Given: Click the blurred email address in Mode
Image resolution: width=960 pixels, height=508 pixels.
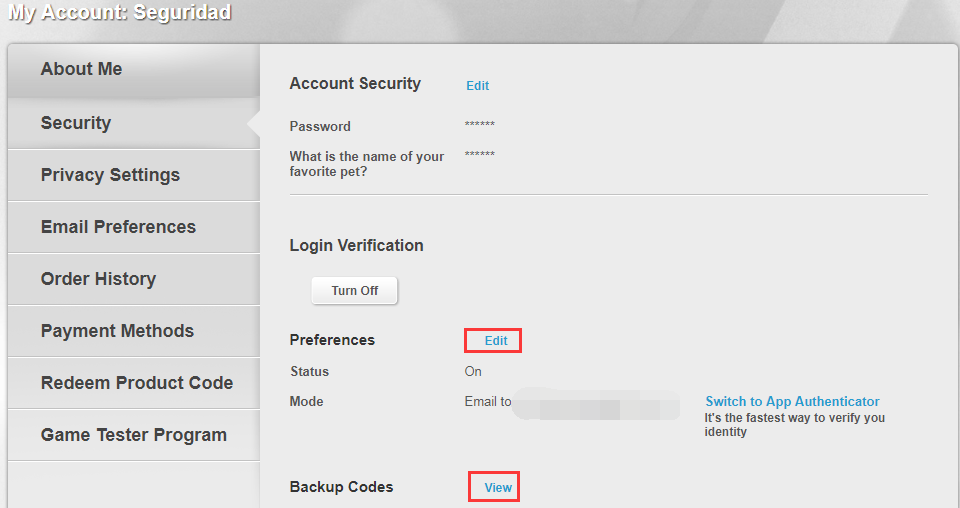Looking at the screenshot, I should pyautogui.click(x=596, y=403).
